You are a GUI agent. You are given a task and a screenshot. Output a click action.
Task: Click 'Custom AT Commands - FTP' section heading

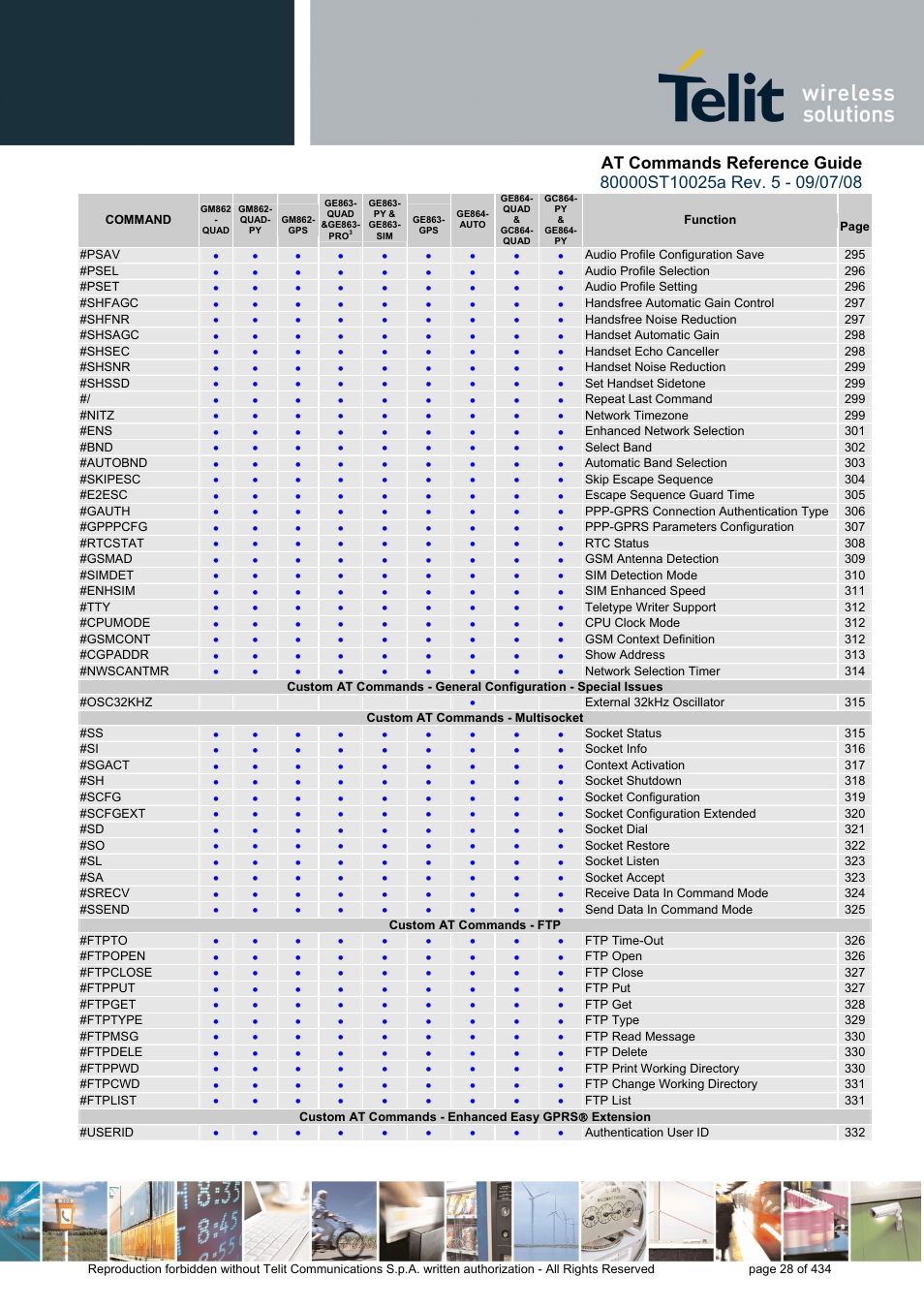click(475, 925)
